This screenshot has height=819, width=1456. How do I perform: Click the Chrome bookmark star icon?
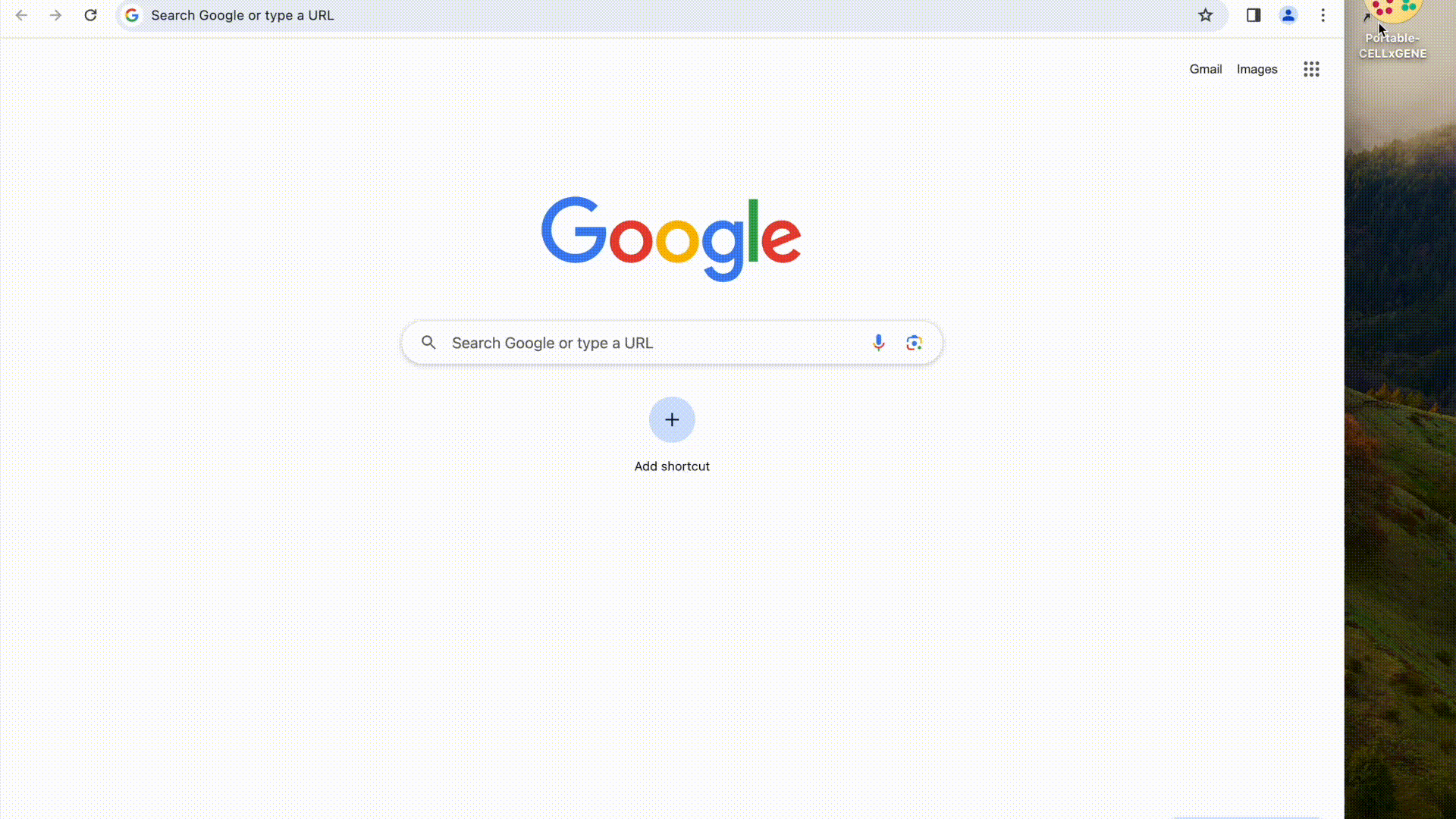[x=1206, y=15]
